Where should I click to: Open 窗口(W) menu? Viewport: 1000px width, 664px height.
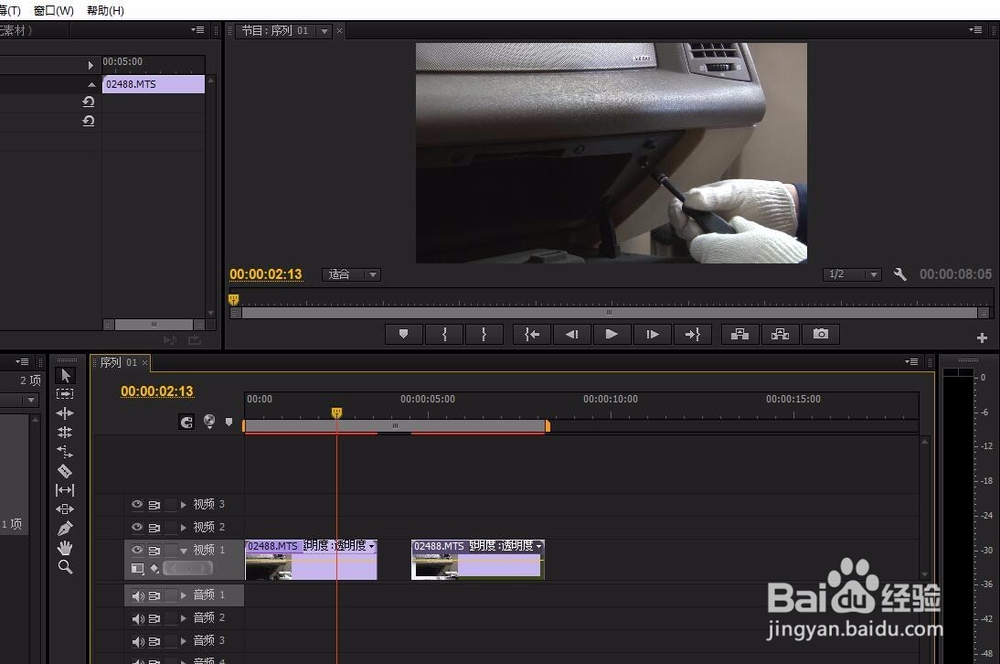54,11
